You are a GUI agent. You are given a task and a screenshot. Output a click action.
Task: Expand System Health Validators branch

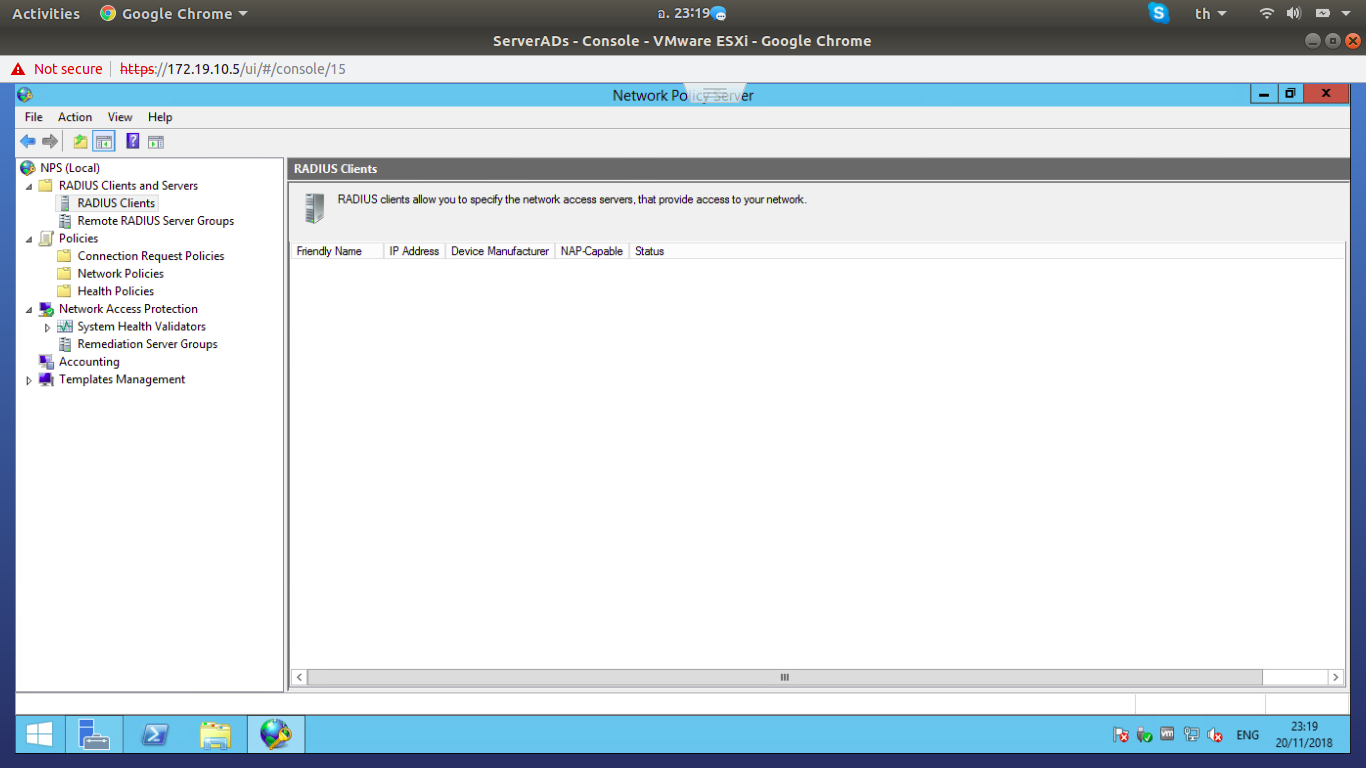coord(47,327)
